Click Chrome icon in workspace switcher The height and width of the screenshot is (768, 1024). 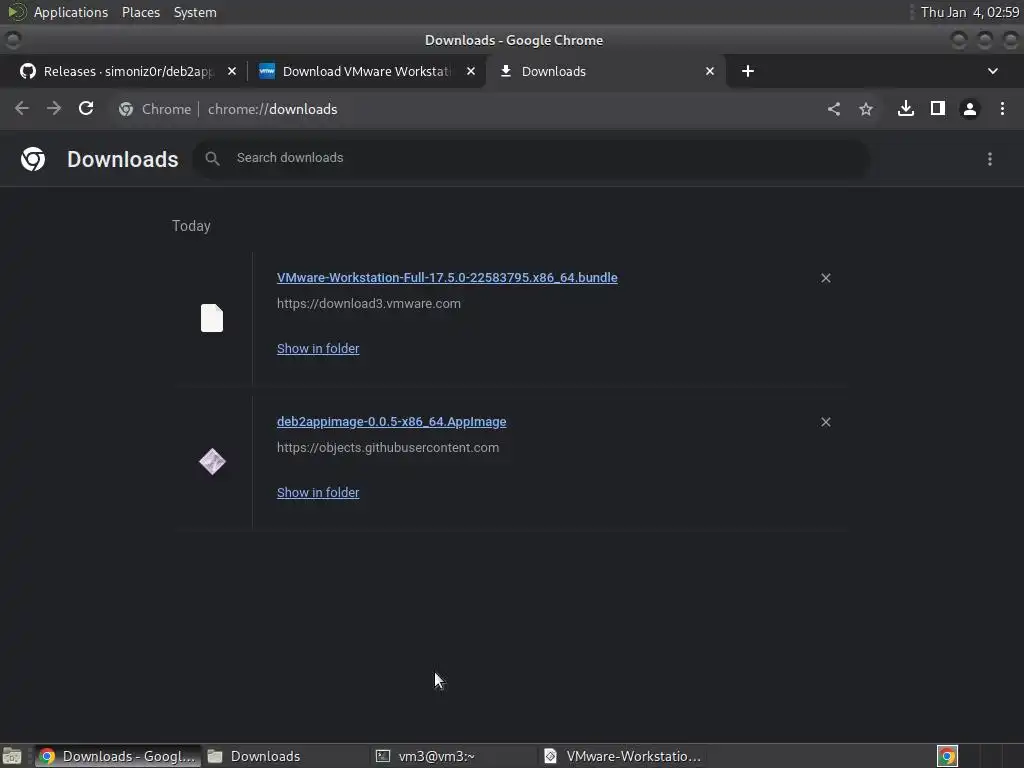[x=948, y=756]
